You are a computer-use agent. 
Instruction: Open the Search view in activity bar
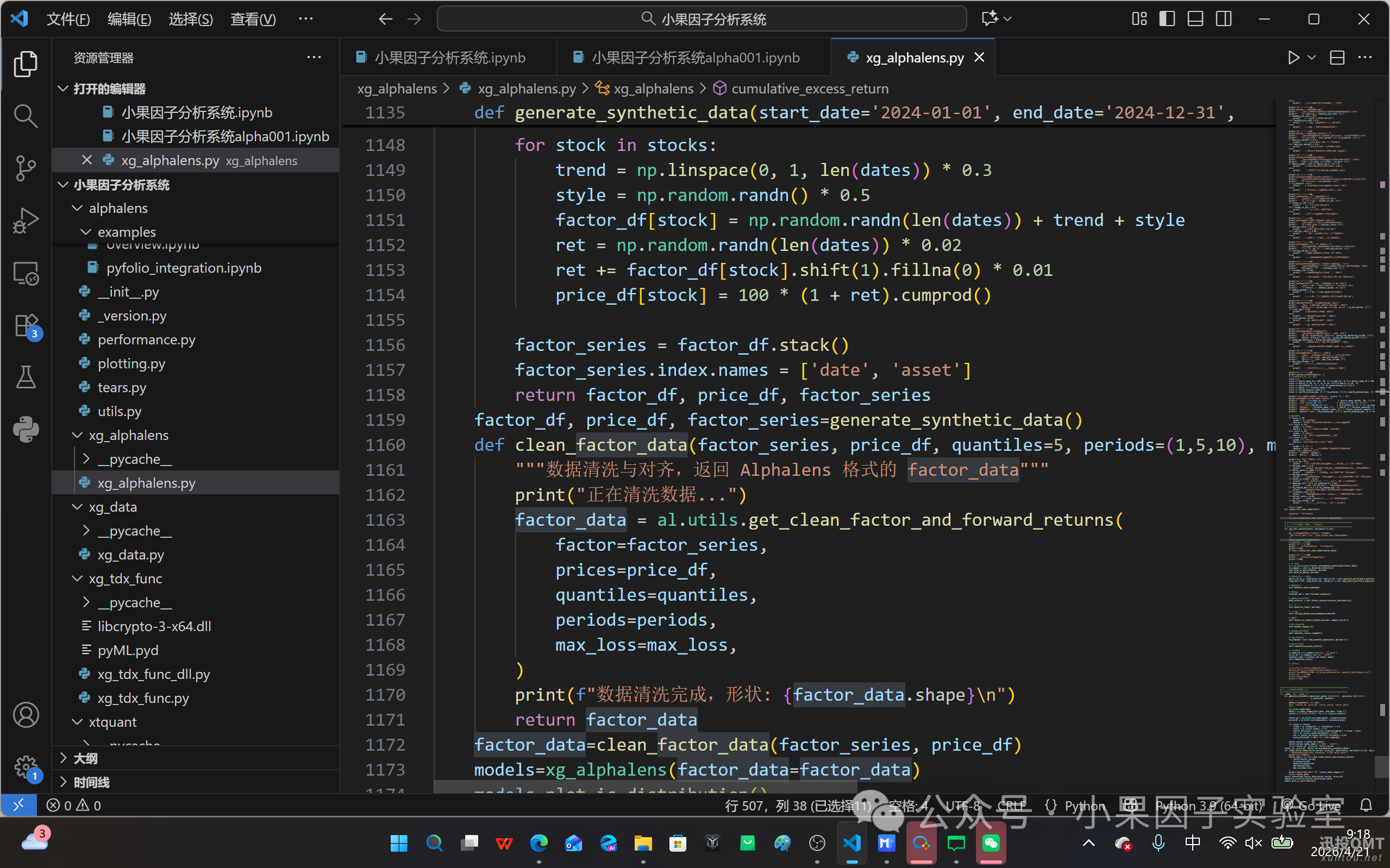pos(25,115)
